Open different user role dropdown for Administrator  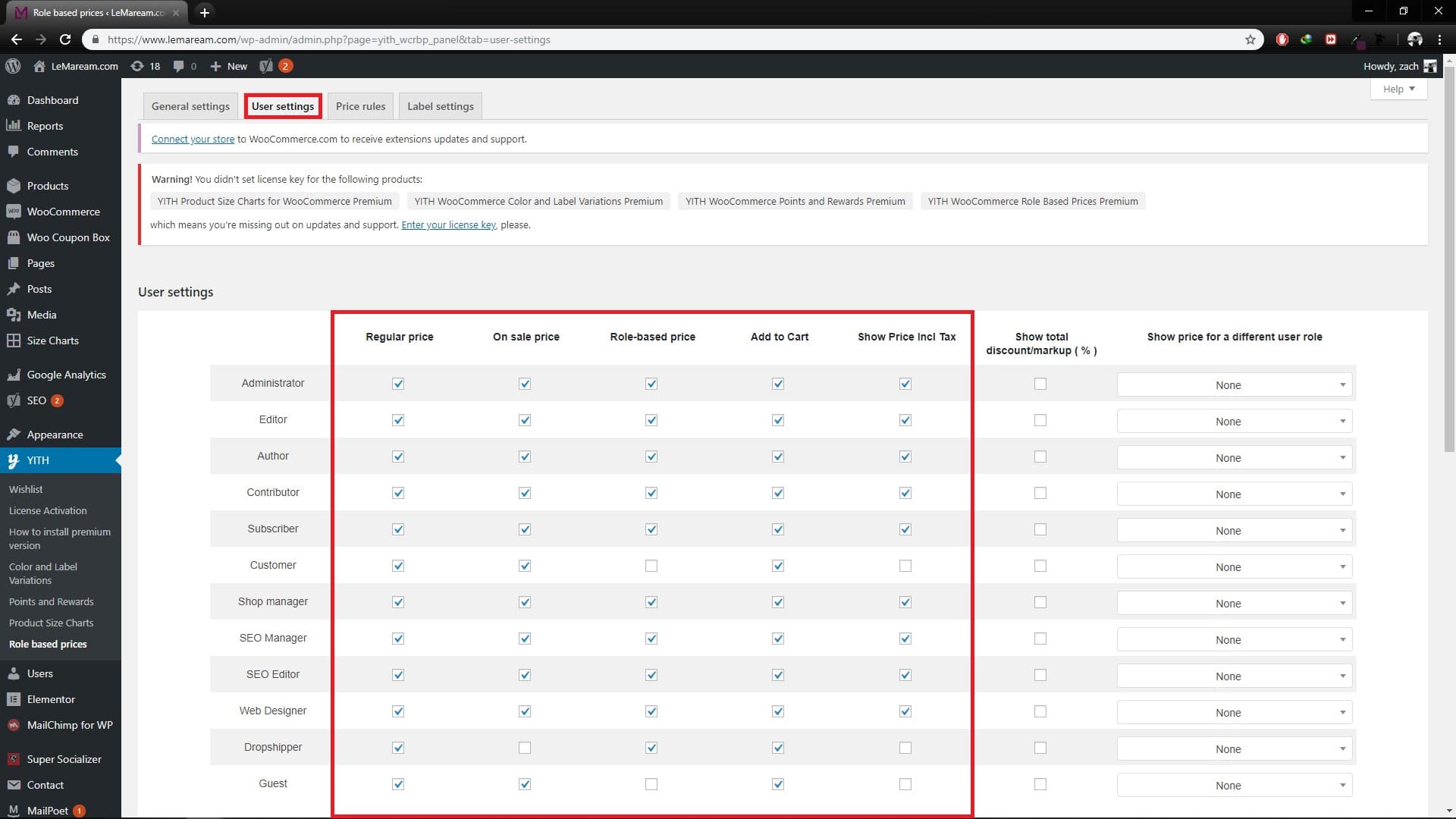click(1234, 385)
